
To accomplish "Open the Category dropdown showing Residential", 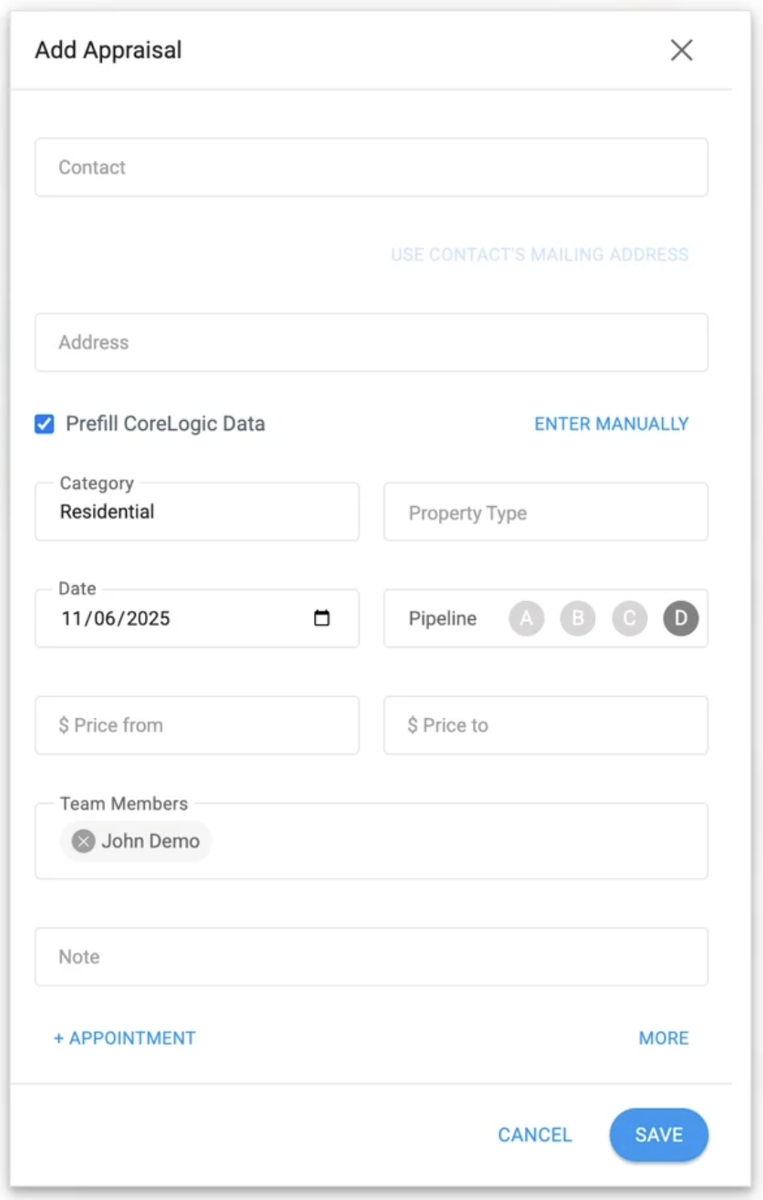I will click(197, 512).
